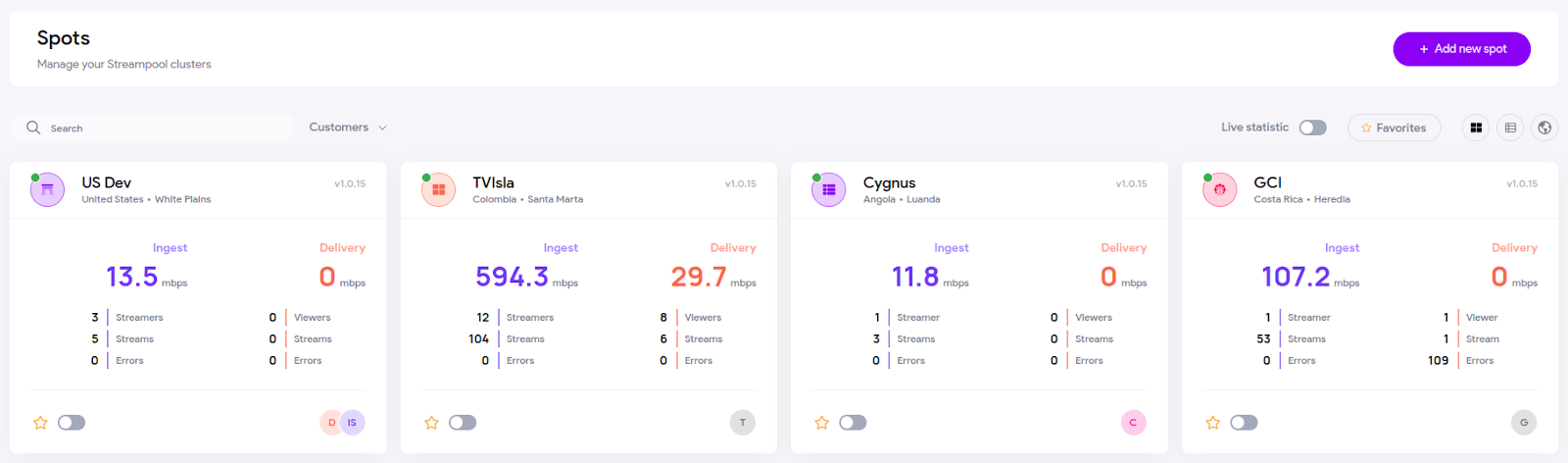Screen dimensions: 1568x463
Task: Click the 107.2 mbps ingest value
Action: click(1310, 277)
